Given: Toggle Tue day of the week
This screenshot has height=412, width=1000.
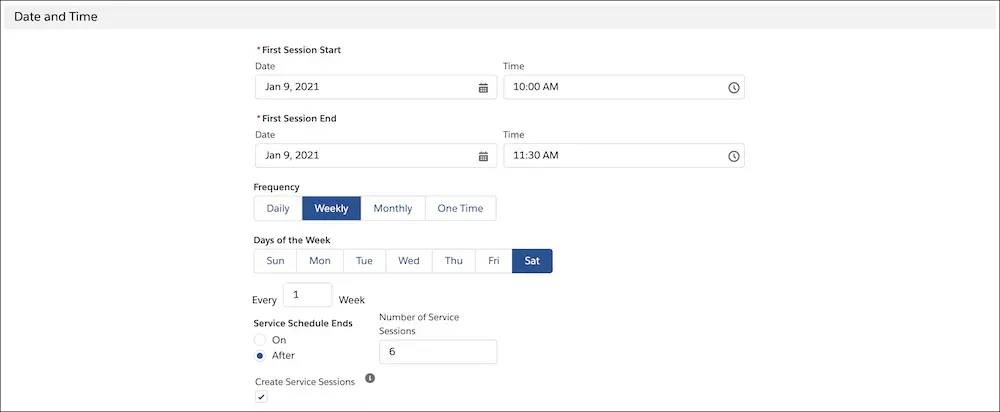Looking at the screenshot, I should coord(364,261).
